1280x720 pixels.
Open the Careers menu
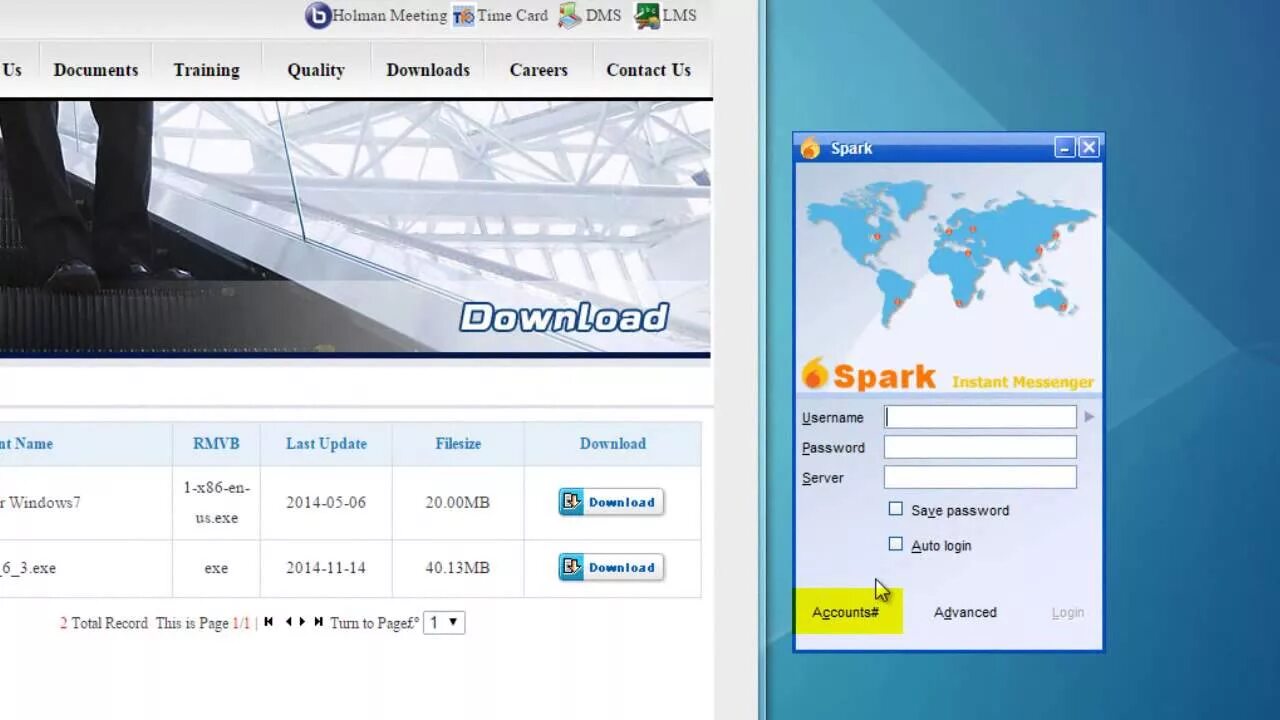(538, 70)
